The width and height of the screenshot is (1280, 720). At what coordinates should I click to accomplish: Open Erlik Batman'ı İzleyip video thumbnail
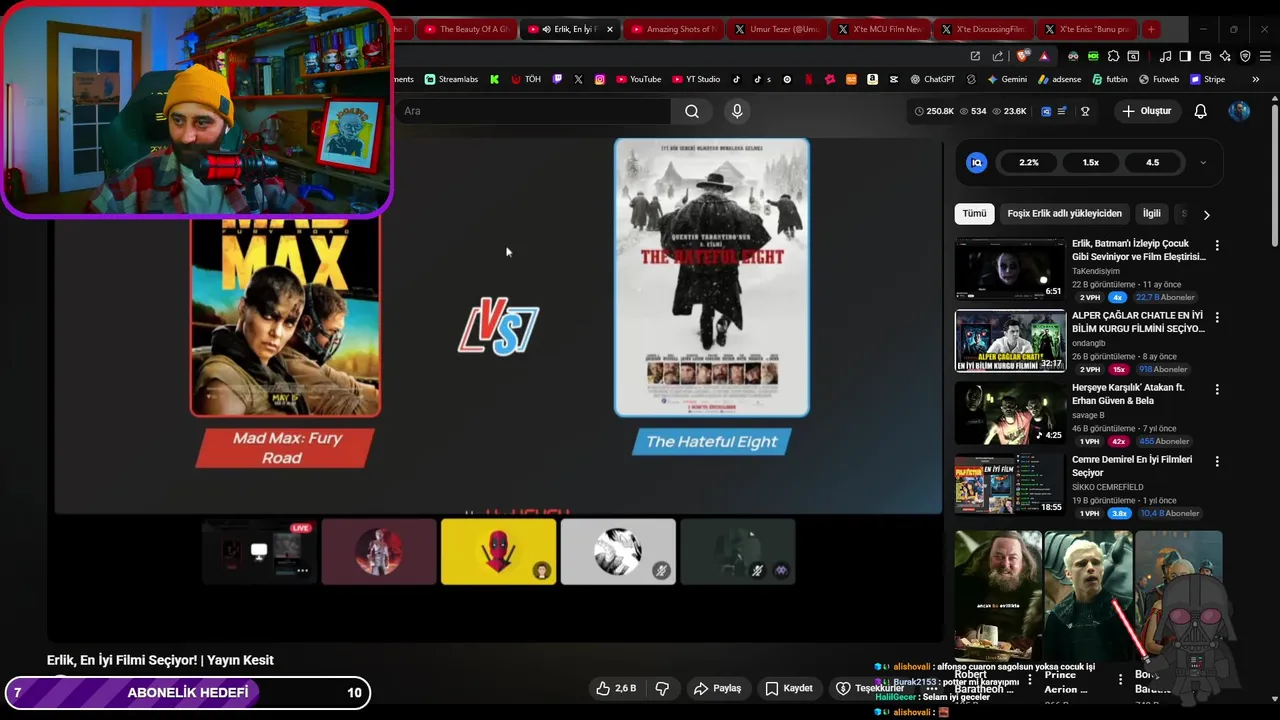(1010, 269)
